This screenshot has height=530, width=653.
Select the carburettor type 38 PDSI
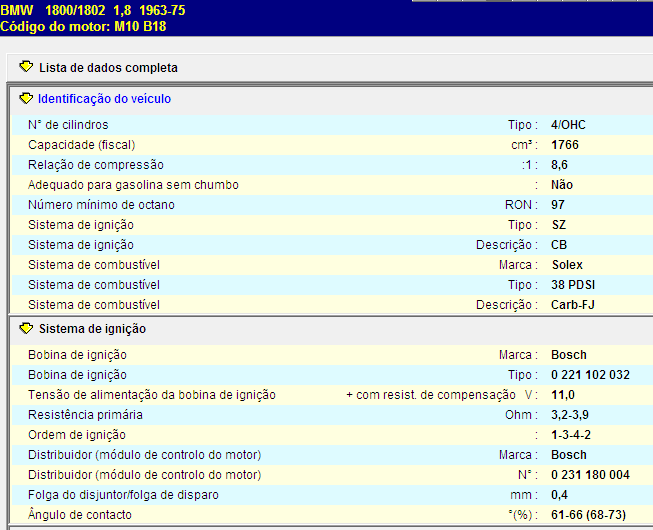click(573, 285)
